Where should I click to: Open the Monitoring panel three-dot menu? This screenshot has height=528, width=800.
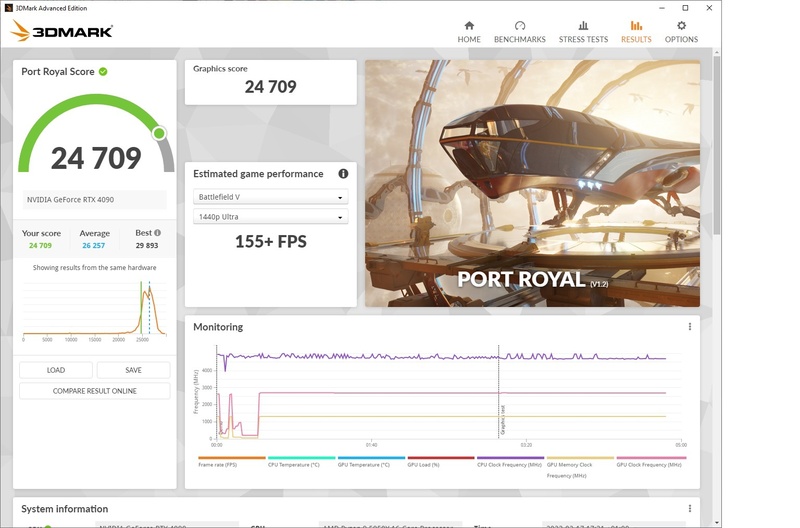(x=690, y=326)
